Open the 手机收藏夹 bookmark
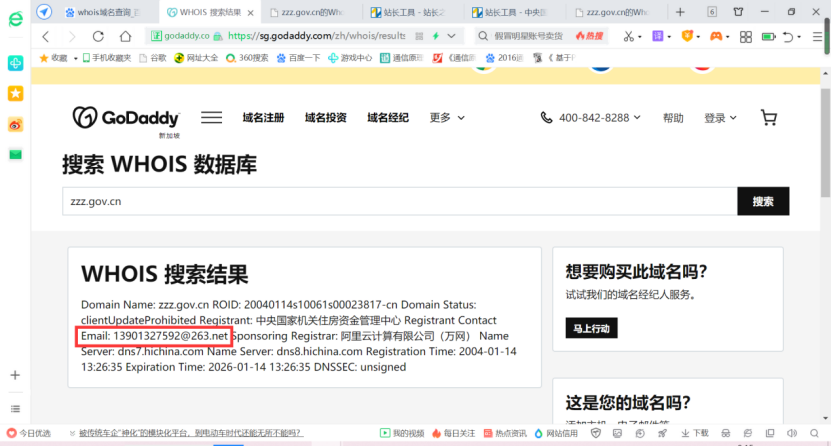 pos(107,58)
